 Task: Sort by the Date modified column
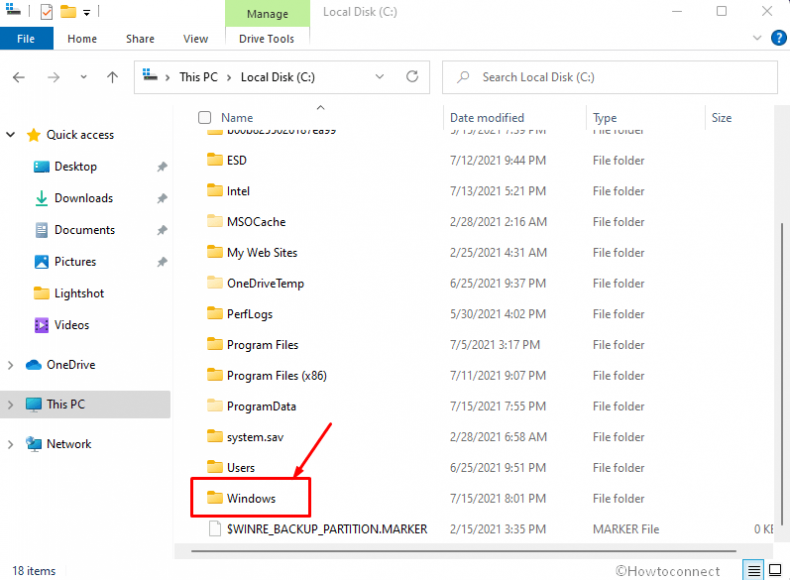pos(487,117)
